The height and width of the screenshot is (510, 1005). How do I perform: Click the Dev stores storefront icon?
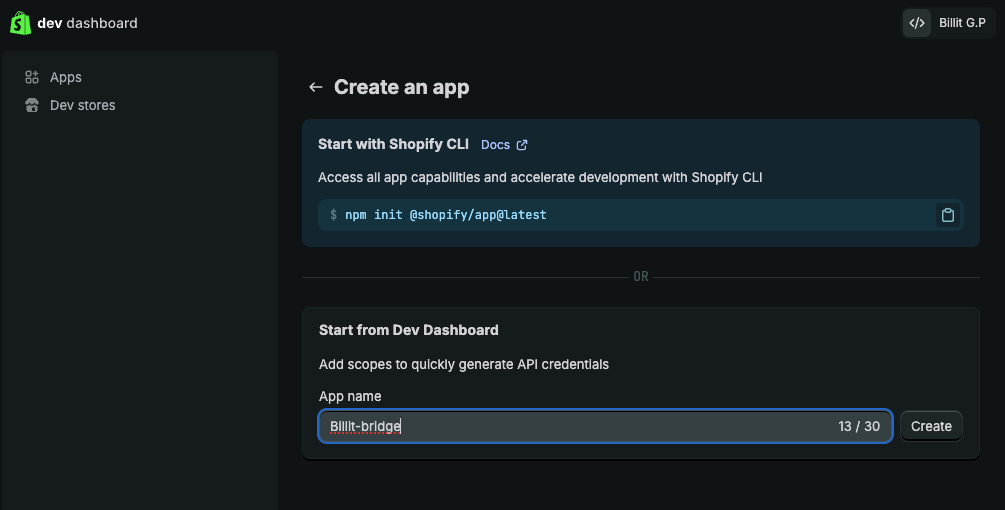click(x=32, y=105)
